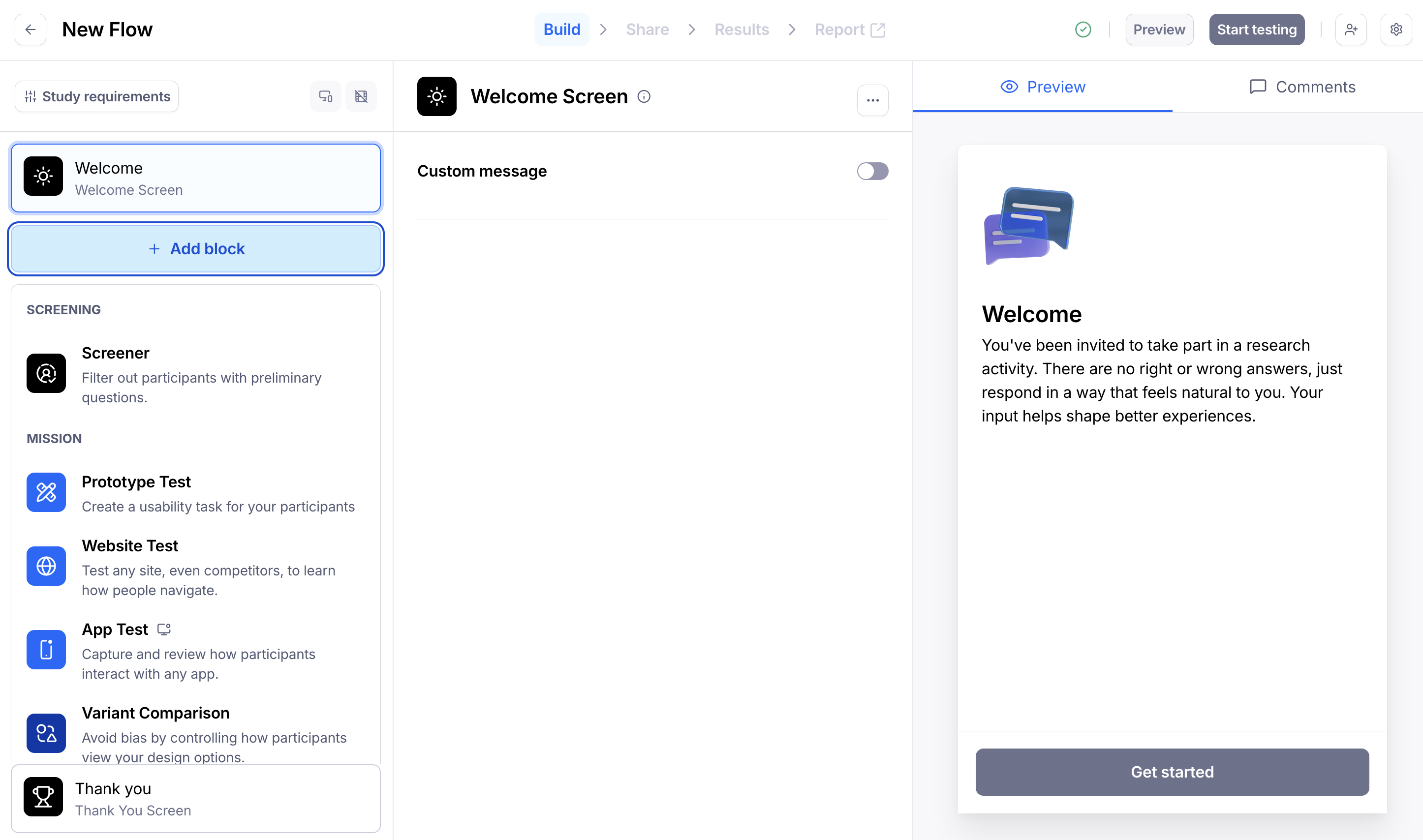Open the Report external link
Screen dimensions: 1423x840
click(849, 30)
